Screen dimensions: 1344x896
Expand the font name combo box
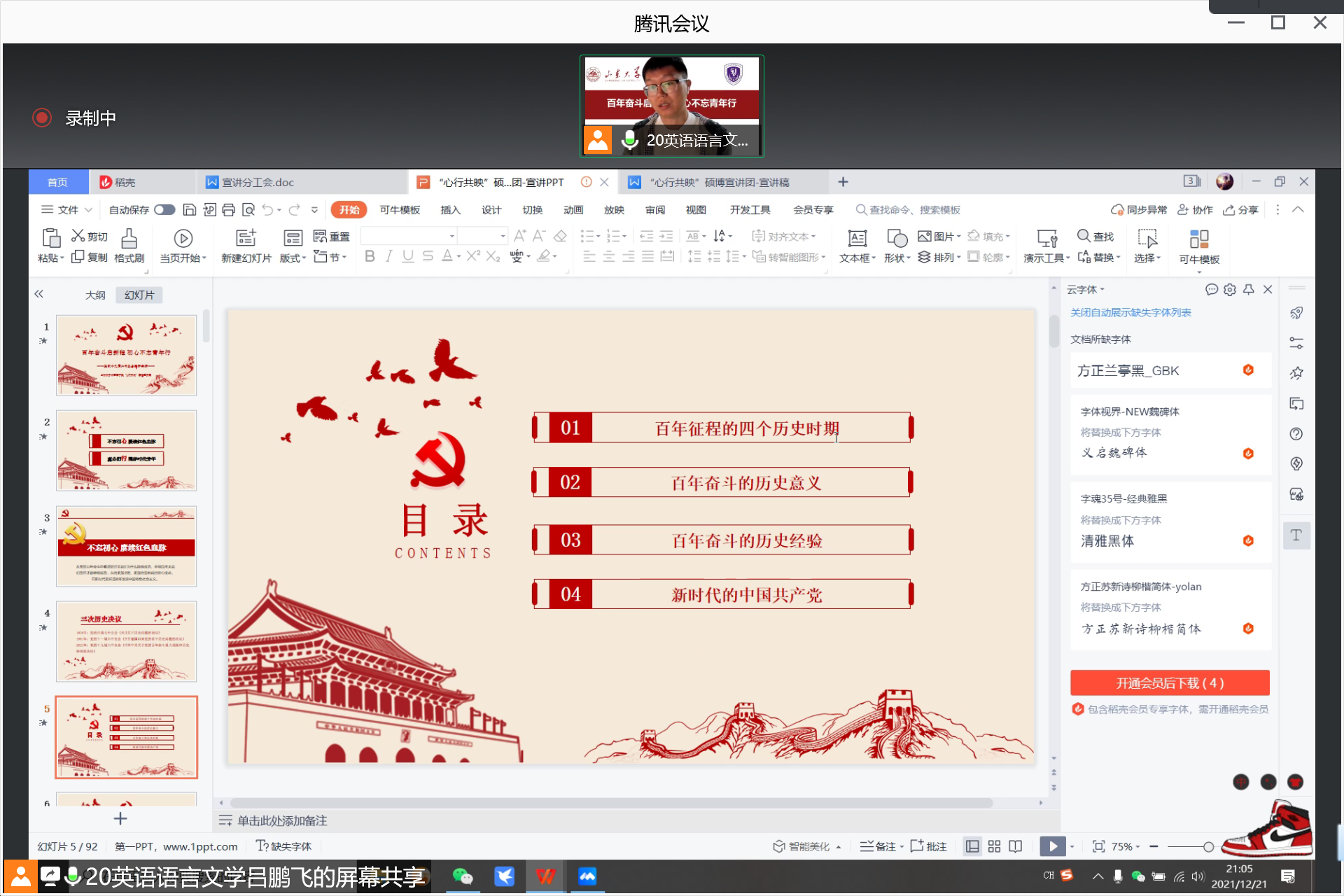(452, 236)
